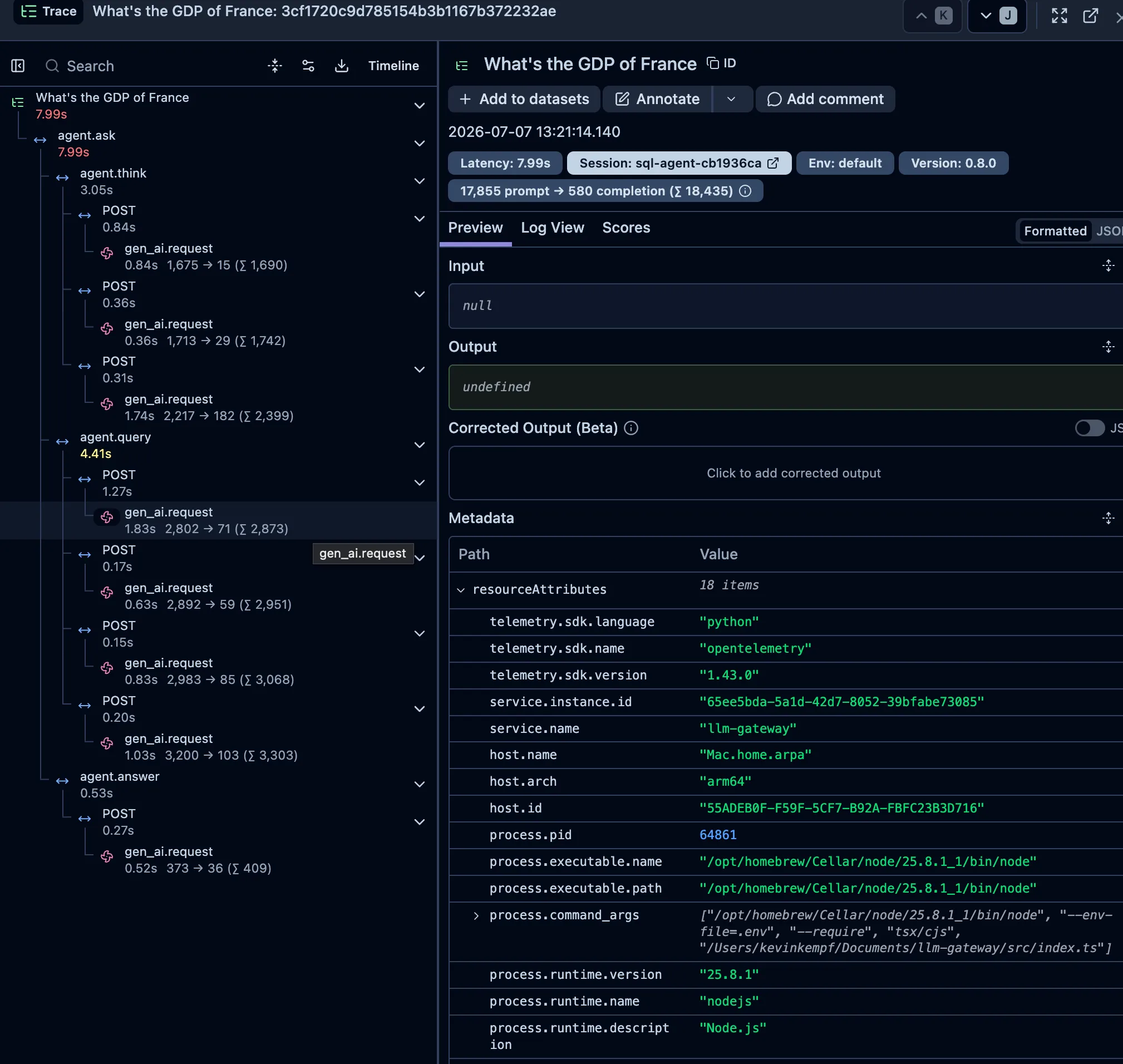The image size is (1123, 1064).
Task: Collapse the root trace row chevron
Action: point(419,106)
